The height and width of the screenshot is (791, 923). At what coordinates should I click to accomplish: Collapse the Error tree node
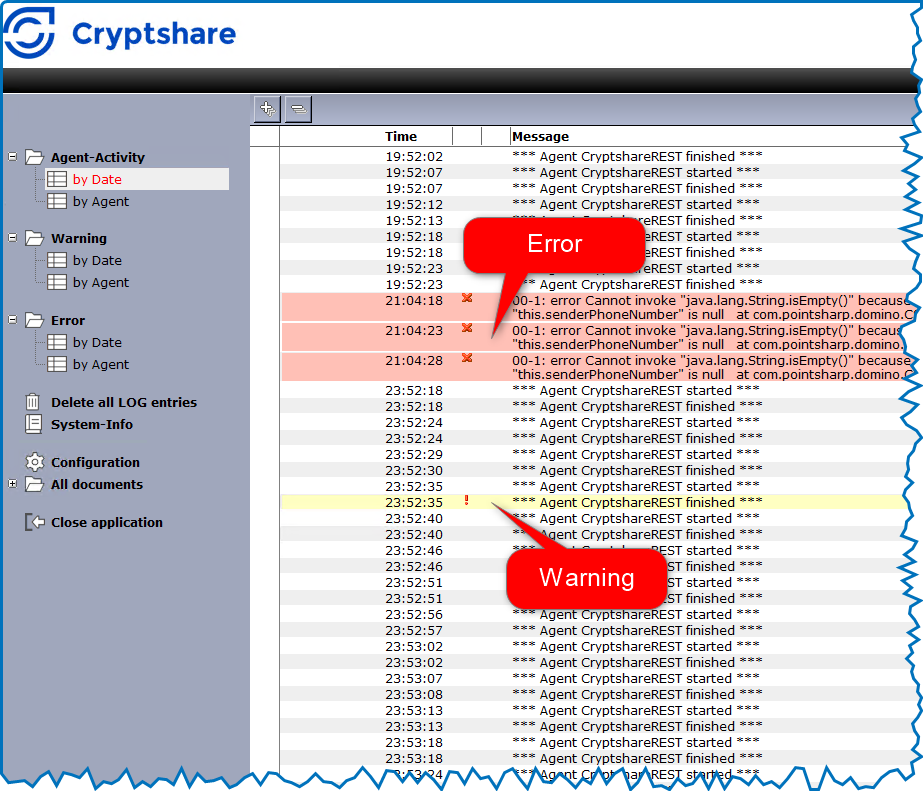pyautogui.click(x=13, y=320)
